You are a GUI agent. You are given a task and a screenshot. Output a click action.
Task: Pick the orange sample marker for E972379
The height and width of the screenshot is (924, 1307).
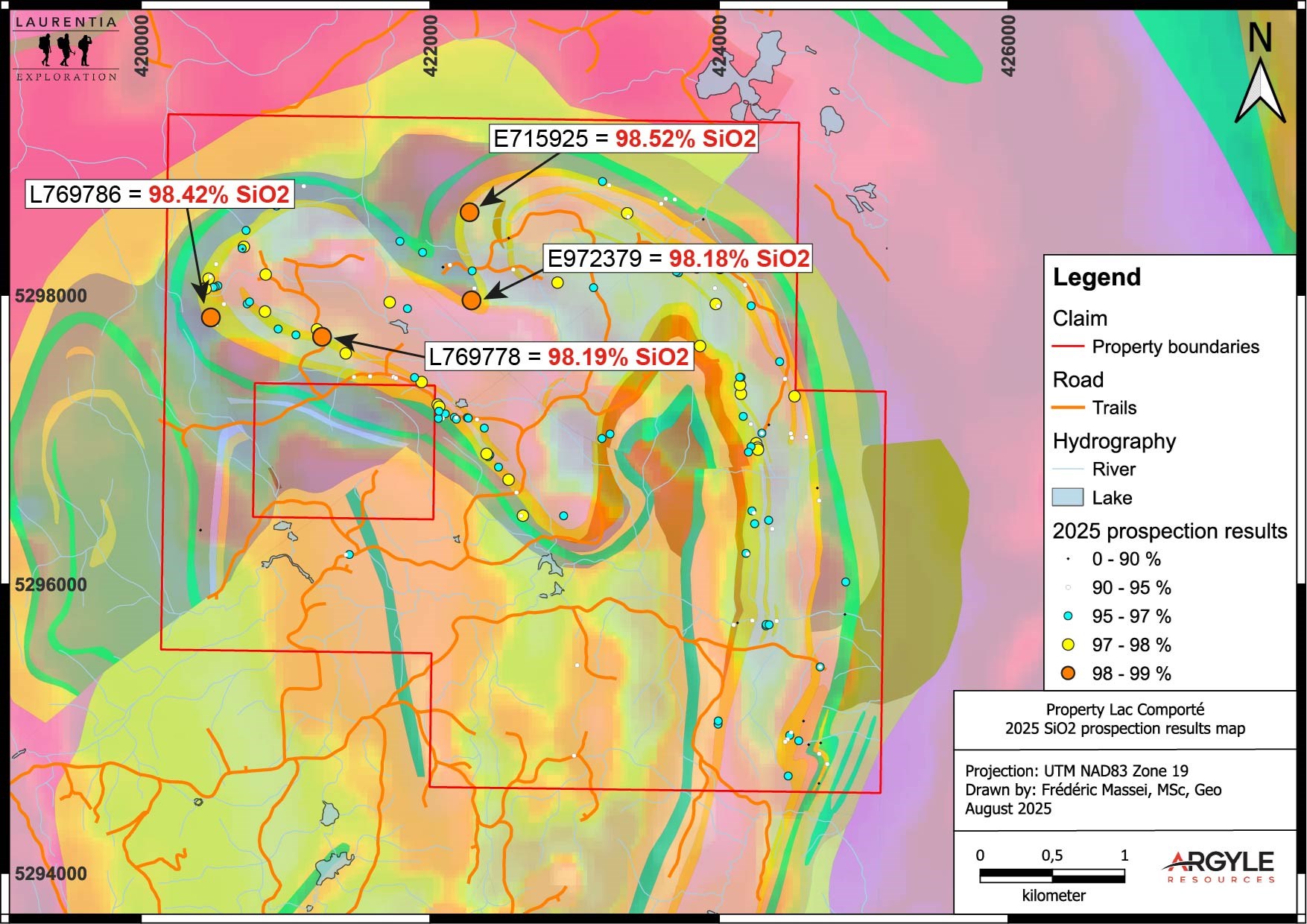[x=471, y=300]
